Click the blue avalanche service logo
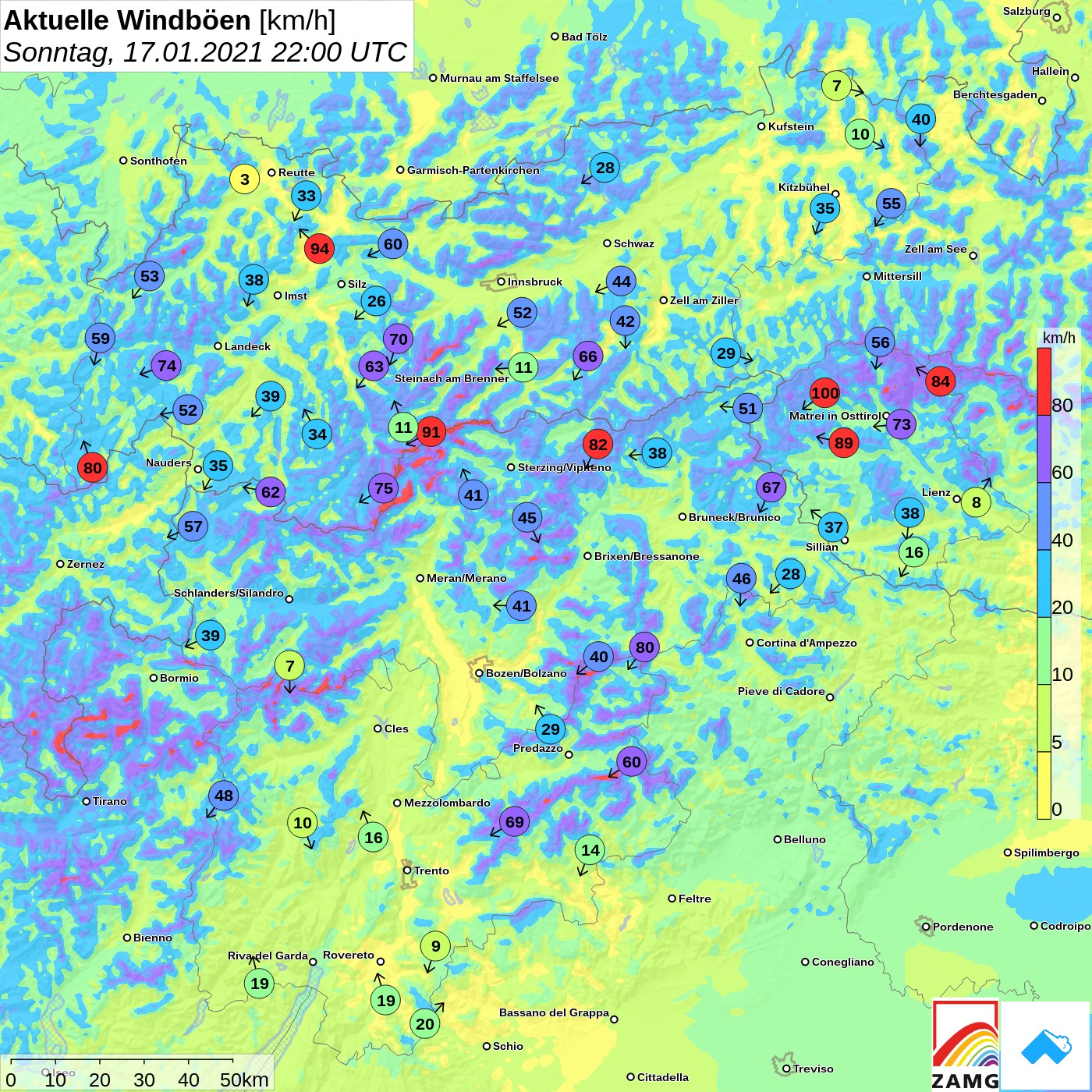The width and height of the screenshot is (1092, 1092). (x=1046, y=1045)
